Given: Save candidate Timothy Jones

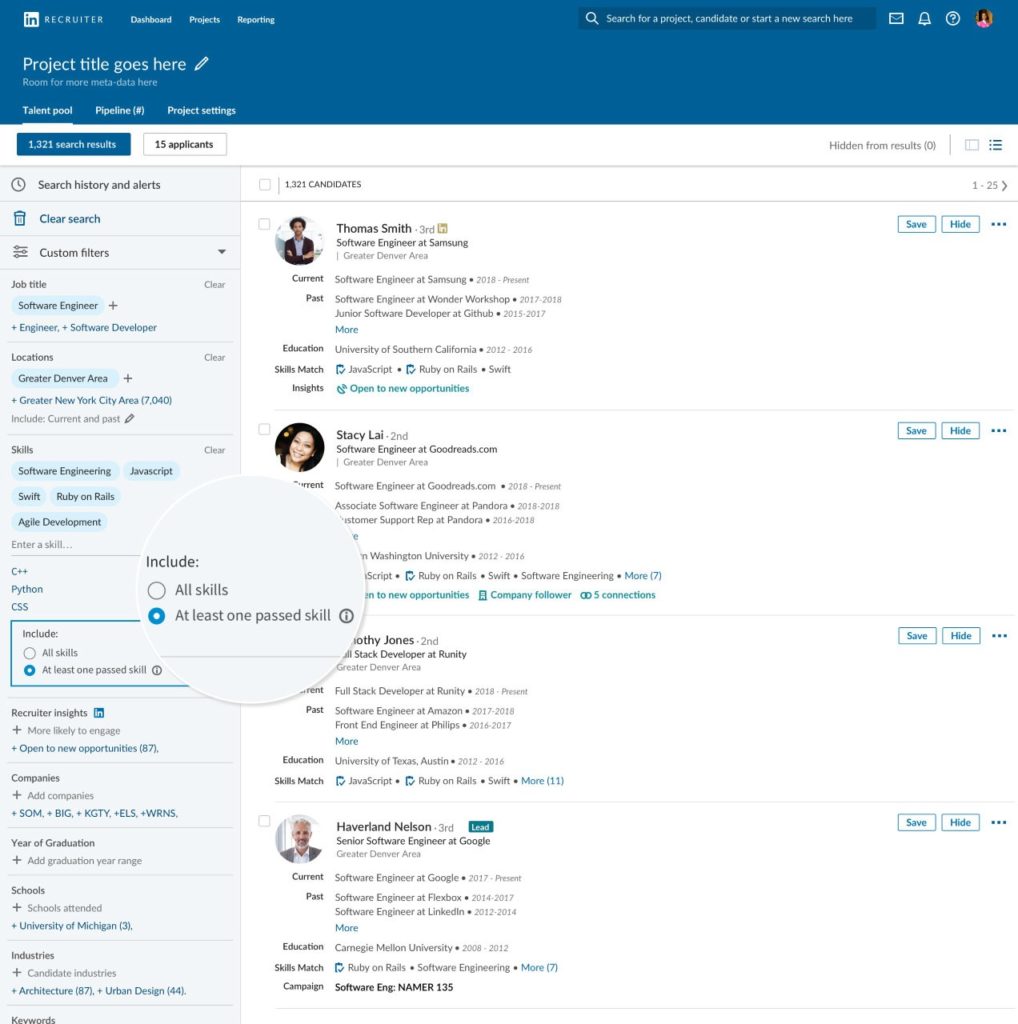Looking at the screenshot, I should [x=917, y=635].
